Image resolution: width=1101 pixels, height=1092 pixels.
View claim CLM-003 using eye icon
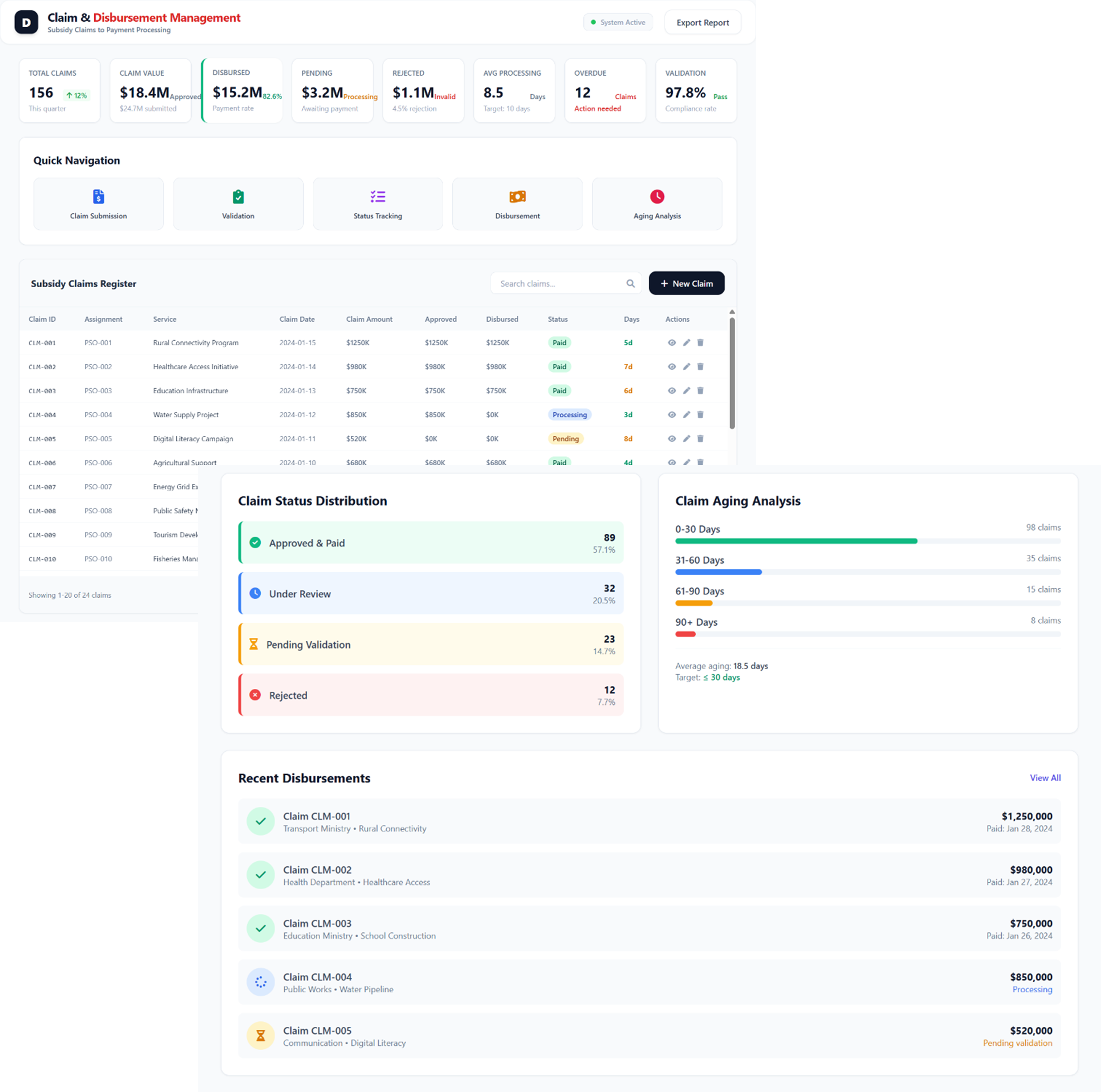(x=672, y=390)
